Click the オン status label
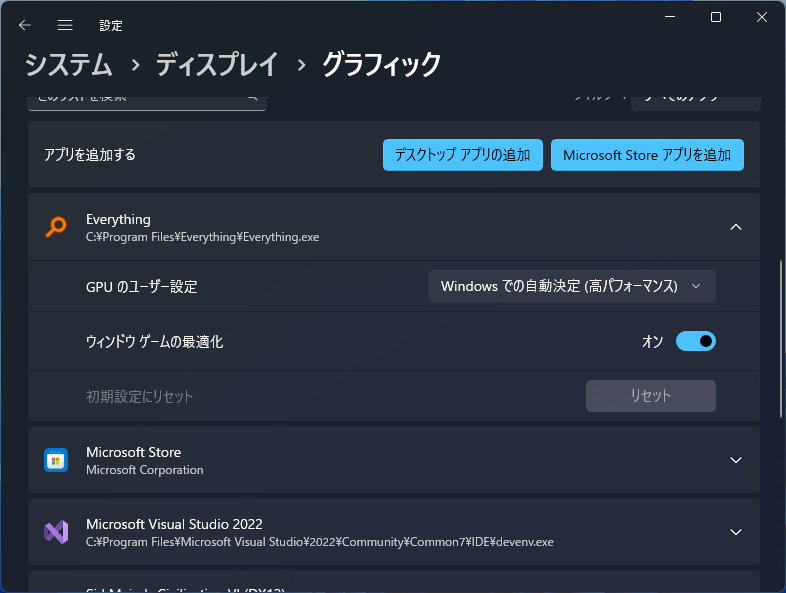The image size is (786, 593). tap(653, 342)
